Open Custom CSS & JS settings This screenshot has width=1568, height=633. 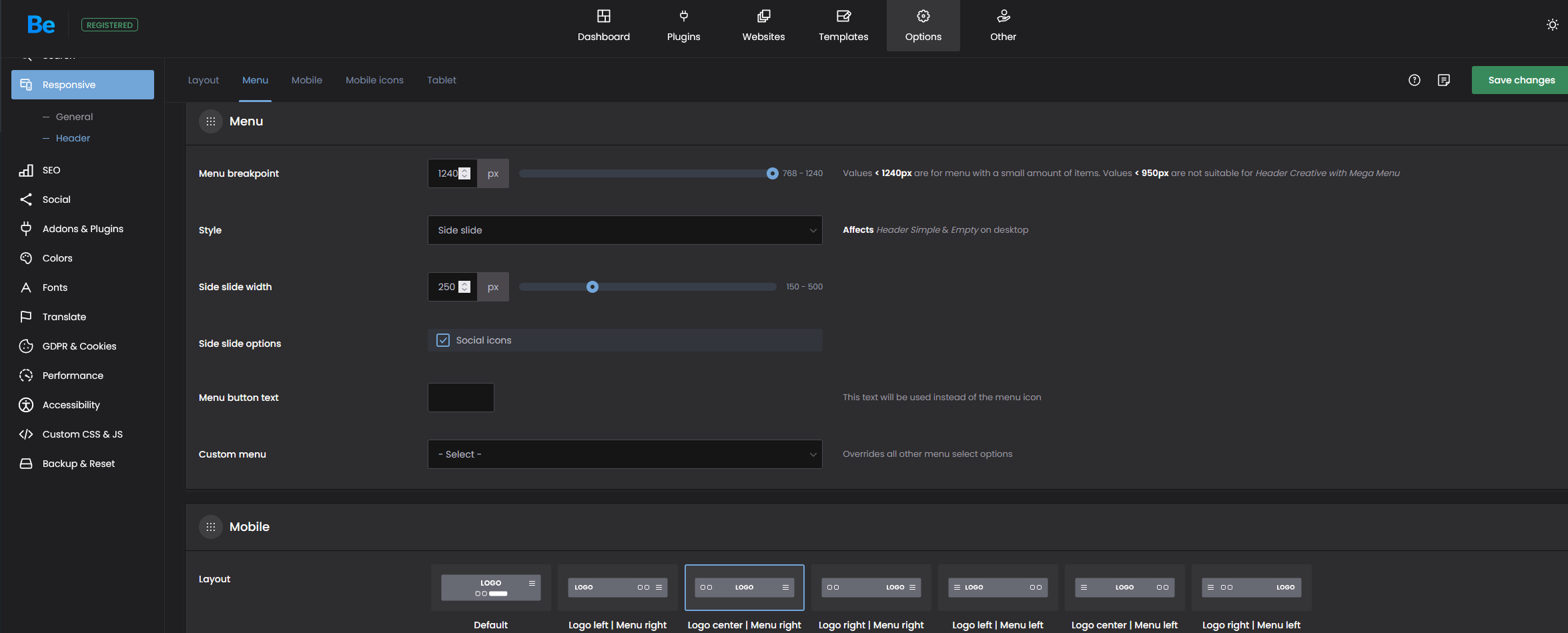[83, 434]
